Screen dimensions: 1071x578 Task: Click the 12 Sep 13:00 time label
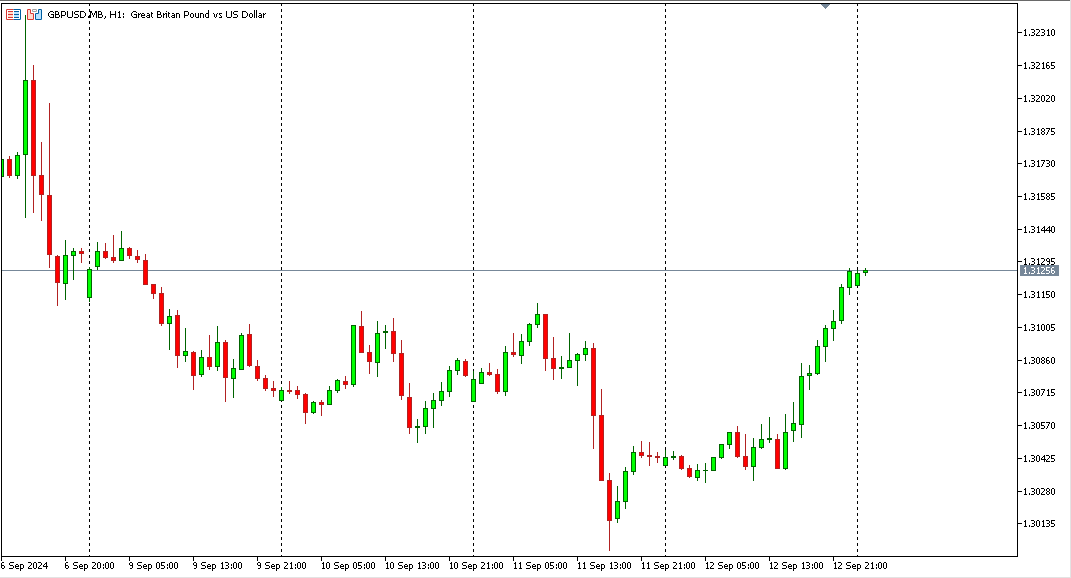click(796, 566)
